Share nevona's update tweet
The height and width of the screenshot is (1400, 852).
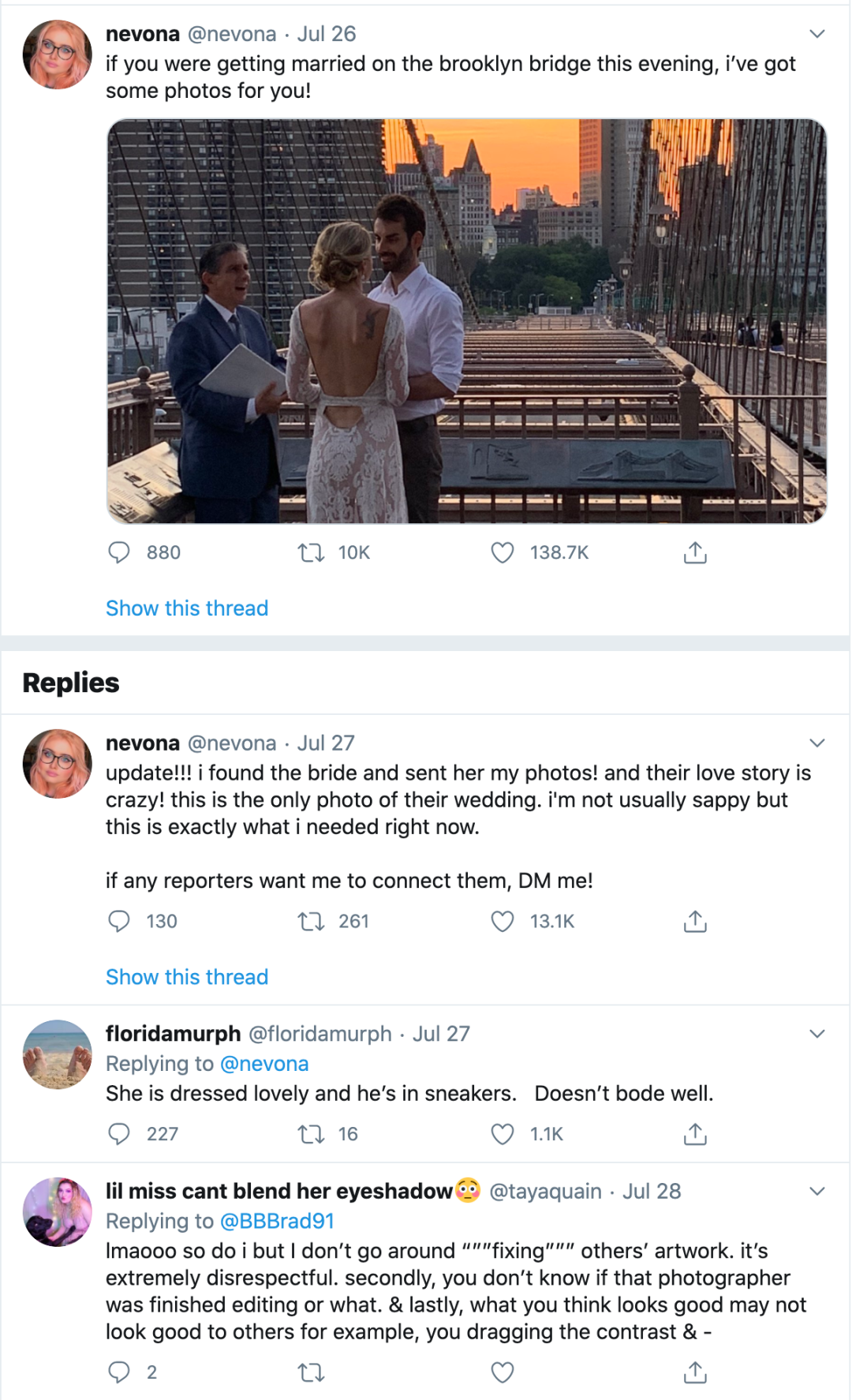click(695, 921)
